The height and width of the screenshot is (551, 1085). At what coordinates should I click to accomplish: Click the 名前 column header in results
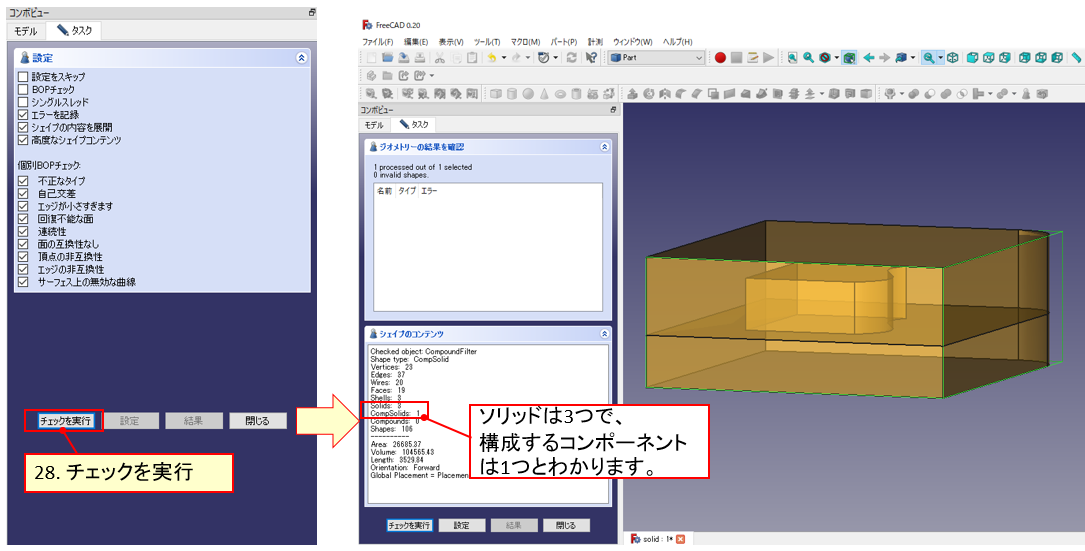(x=383, y=190)
